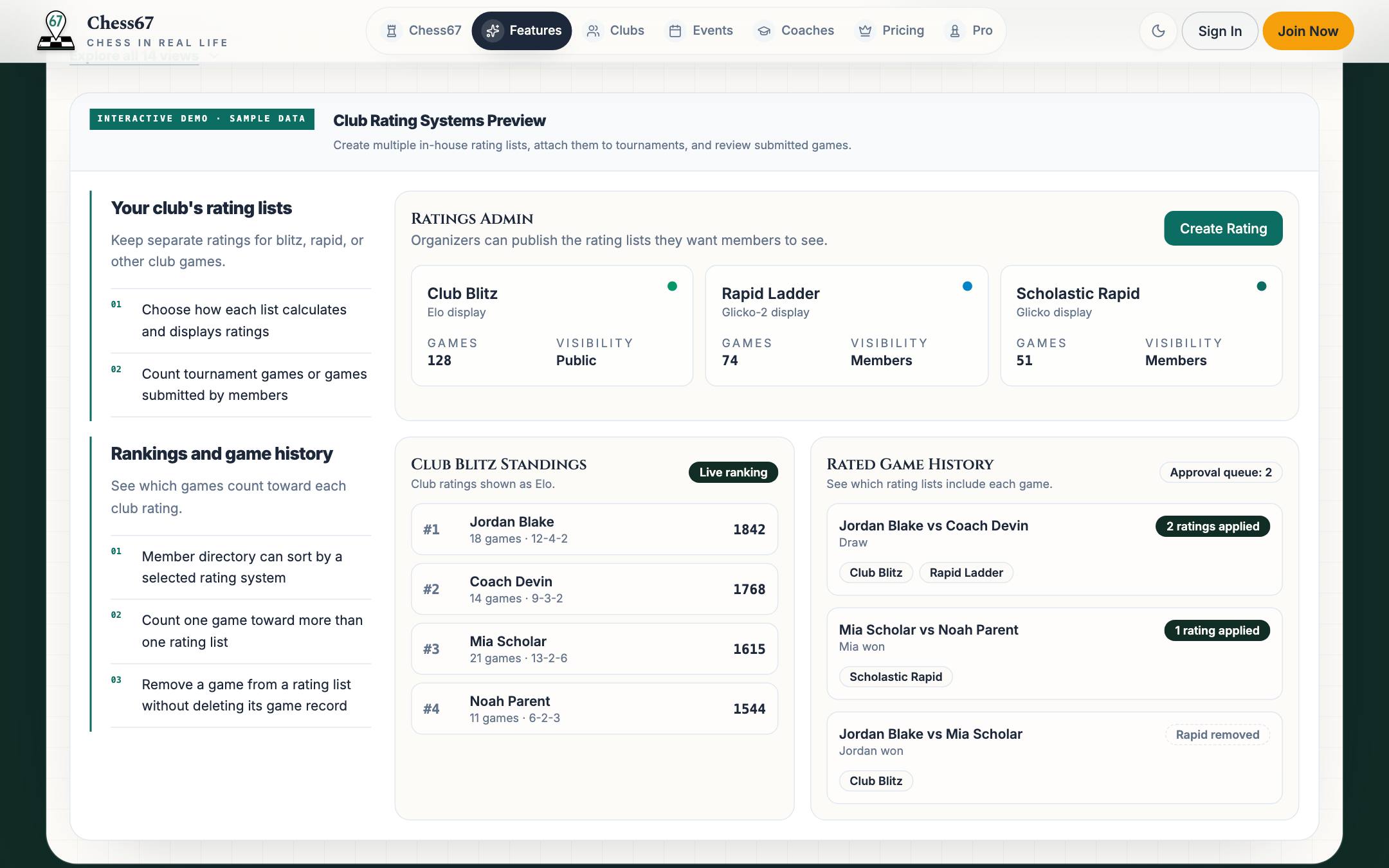
Task: Click the pawn icon beside Pro
Action: (x=955, y=31)
